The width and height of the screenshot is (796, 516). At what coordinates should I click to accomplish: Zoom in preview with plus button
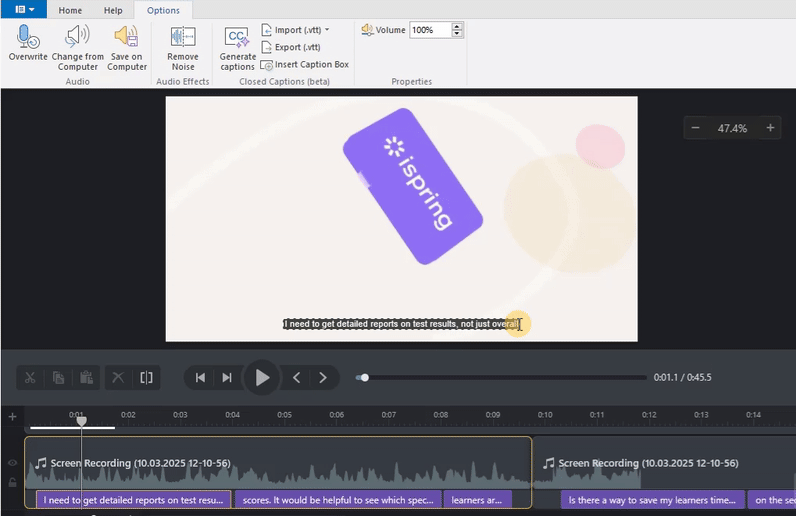(x=770, y=128)
